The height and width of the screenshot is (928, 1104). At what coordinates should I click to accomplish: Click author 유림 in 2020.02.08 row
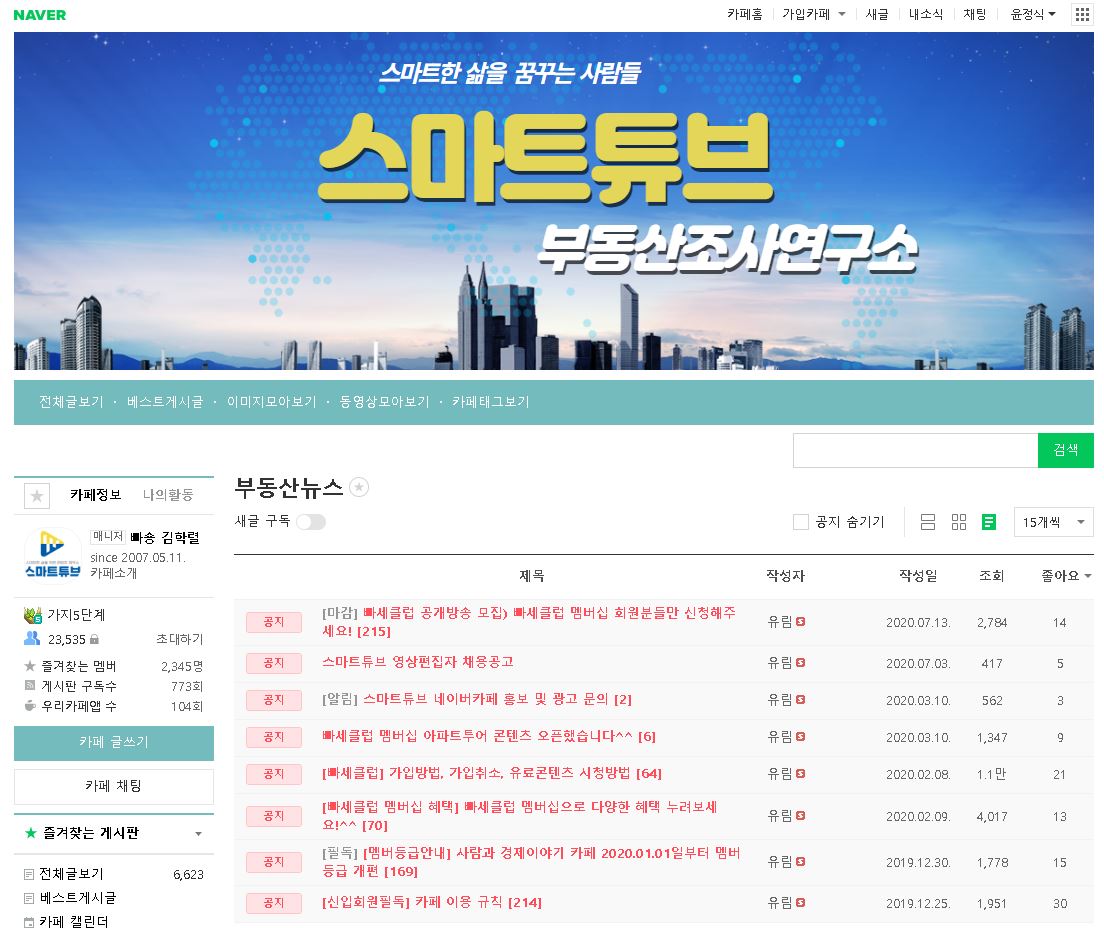[x=779, y=774]
